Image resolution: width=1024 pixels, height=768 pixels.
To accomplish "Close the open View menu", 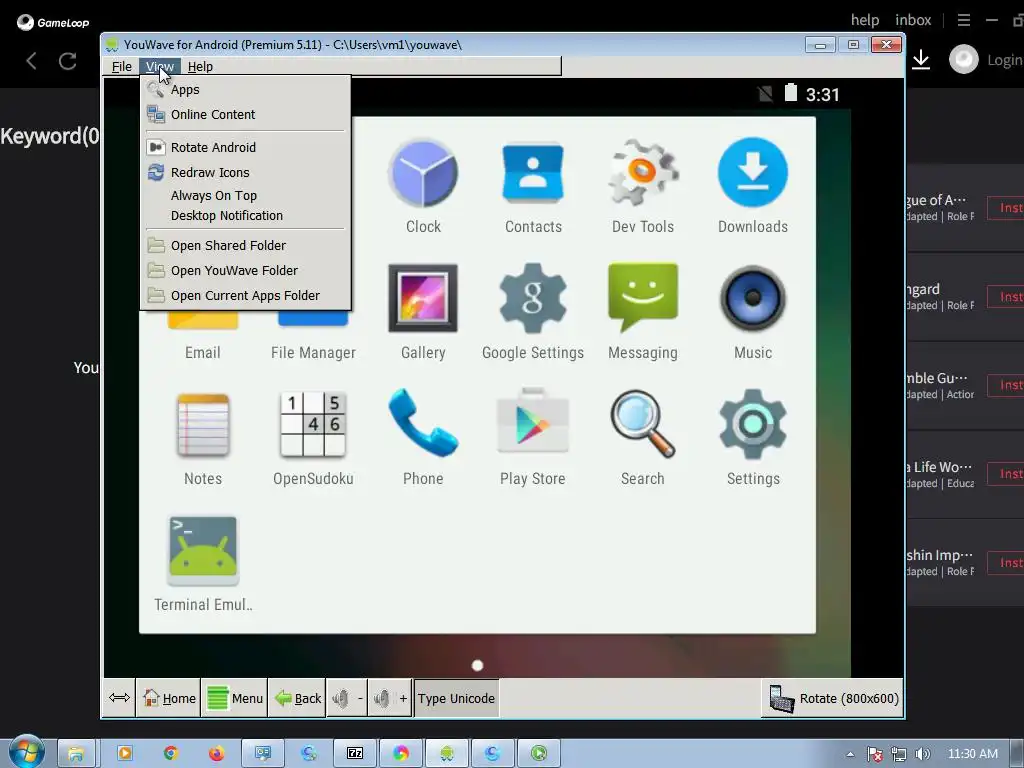I will [159, 67].
